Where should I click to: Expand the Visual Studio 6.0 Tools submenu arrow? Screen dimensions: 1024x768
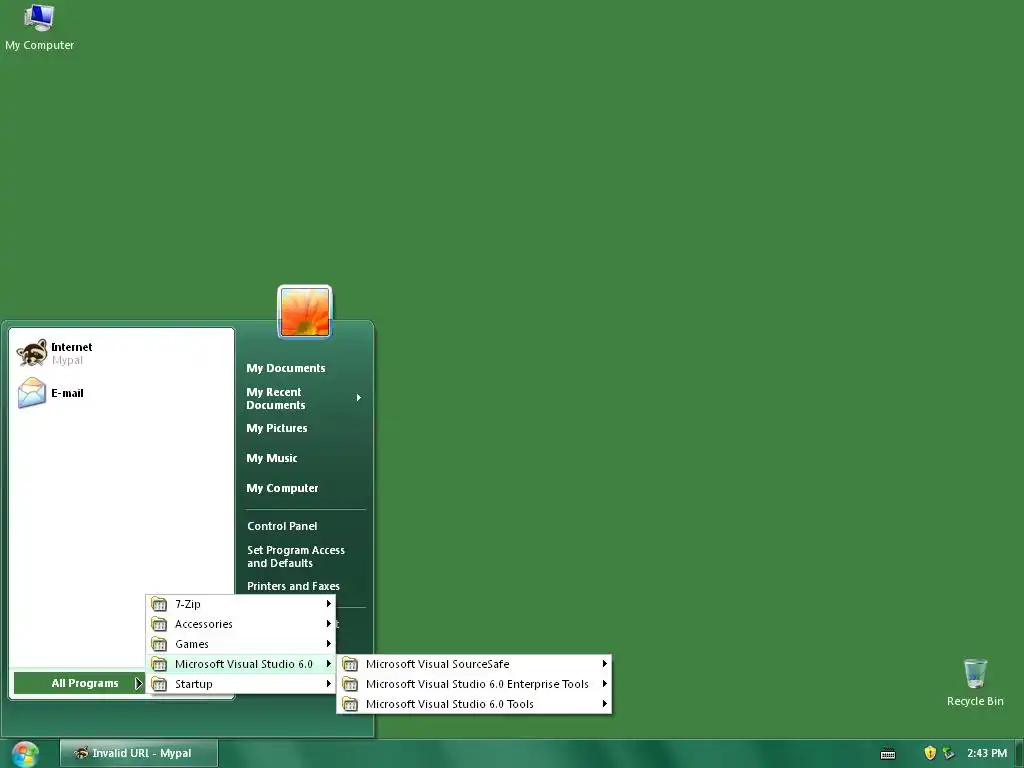(x=605, y=704)
